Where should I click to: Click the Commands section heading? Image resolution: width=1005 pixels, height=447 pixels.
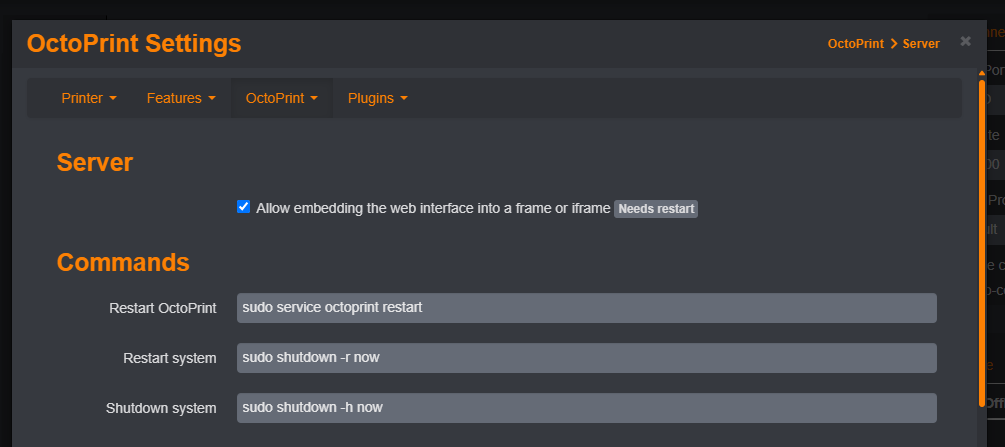click(123, 262)
